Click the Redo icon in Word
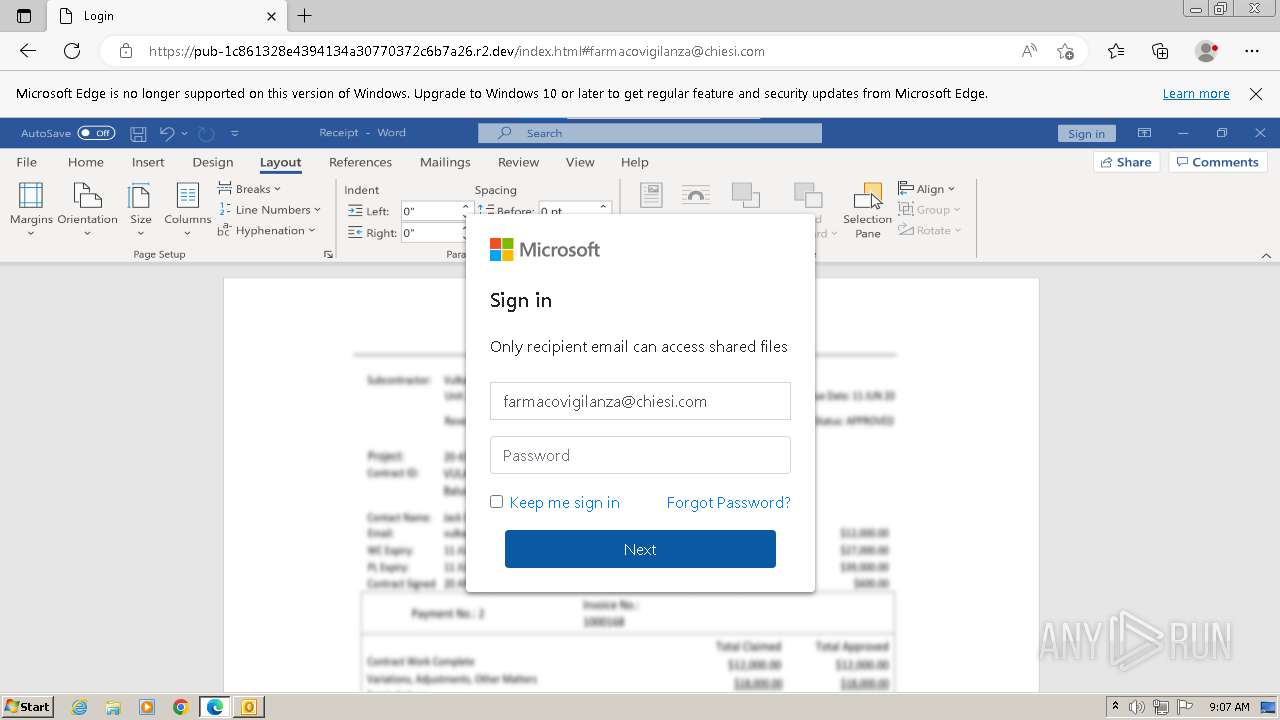Viewport: 1280px width, 720px height. click(x=206, y=133)
